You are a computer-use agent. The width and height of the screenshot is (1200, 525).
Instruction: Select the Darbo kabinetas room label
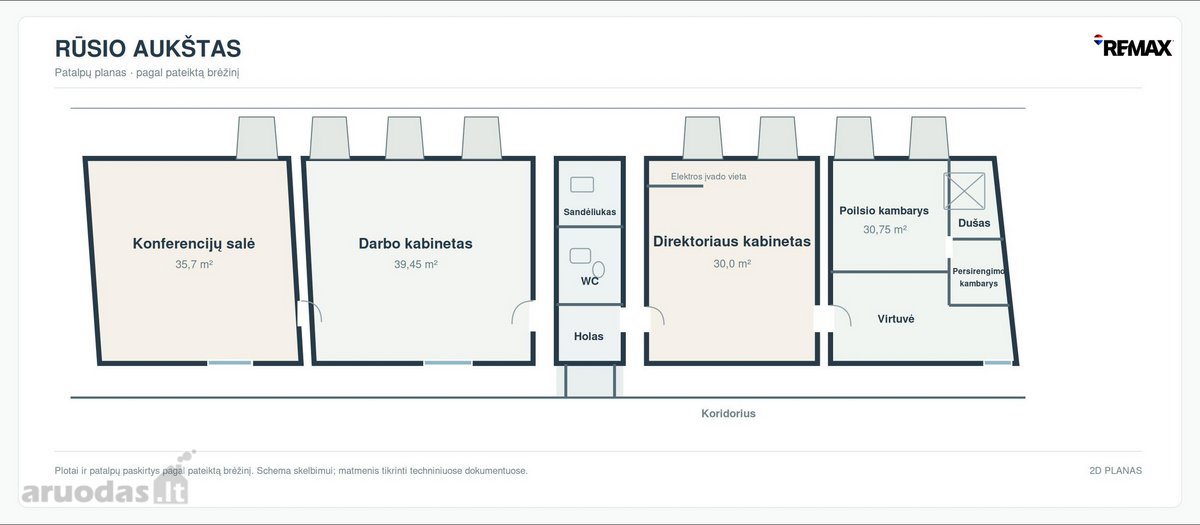[416, 243]
